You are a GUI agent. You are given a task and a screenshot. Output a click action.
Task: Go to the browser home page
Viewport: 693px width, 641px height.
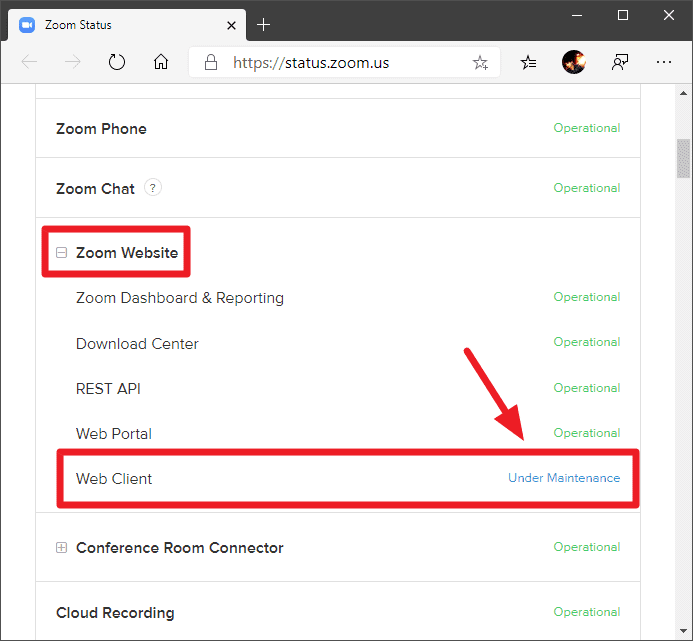(161, 62)
